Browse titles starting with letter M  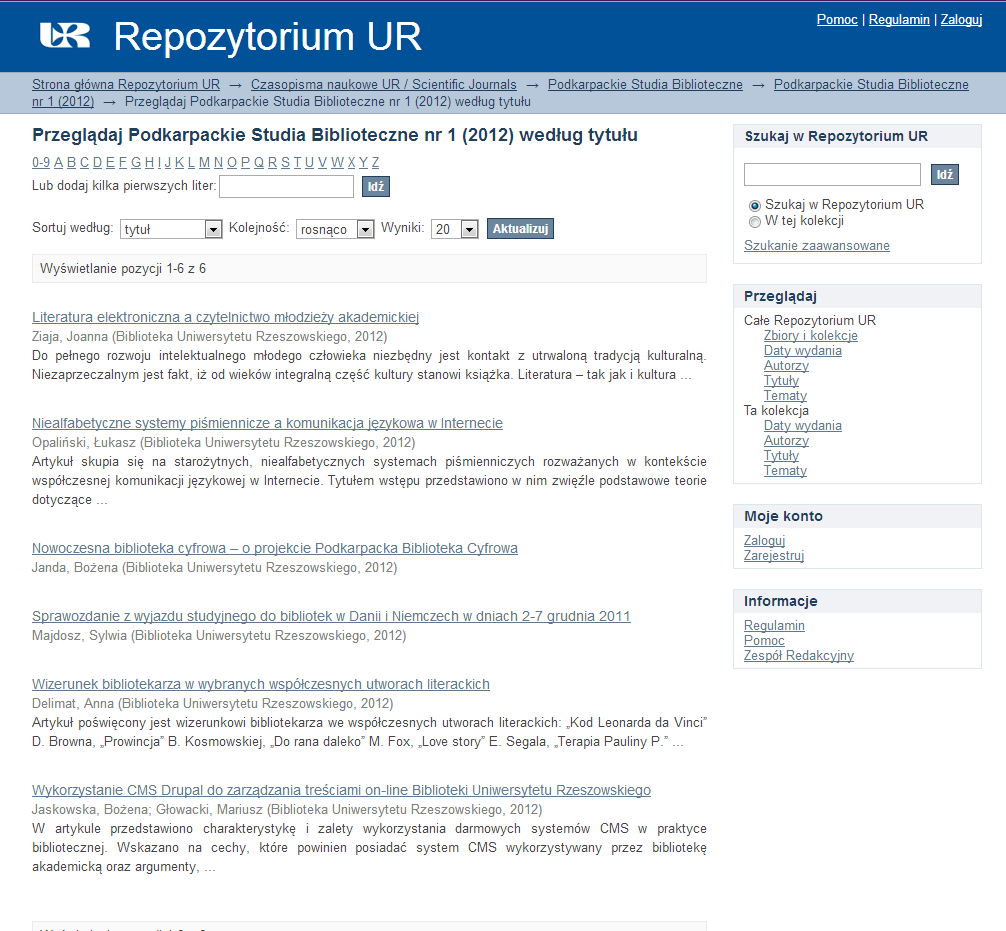[204, 162]
